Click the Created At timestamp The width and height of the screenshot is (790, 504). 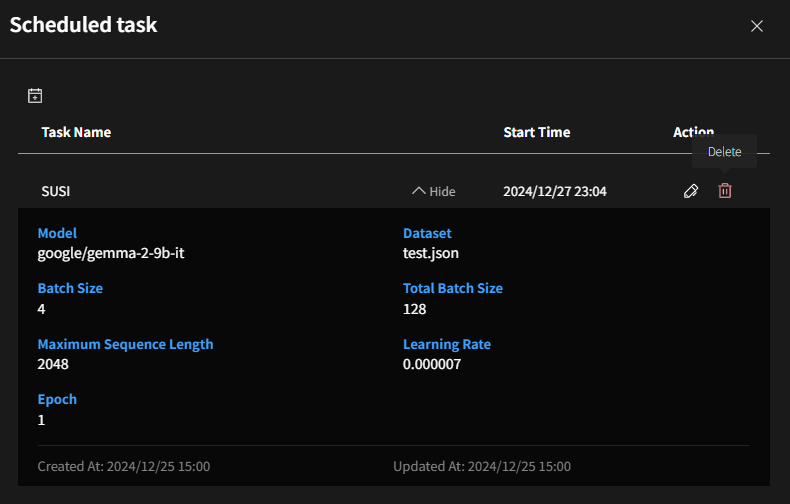click(x=123, y=466)
